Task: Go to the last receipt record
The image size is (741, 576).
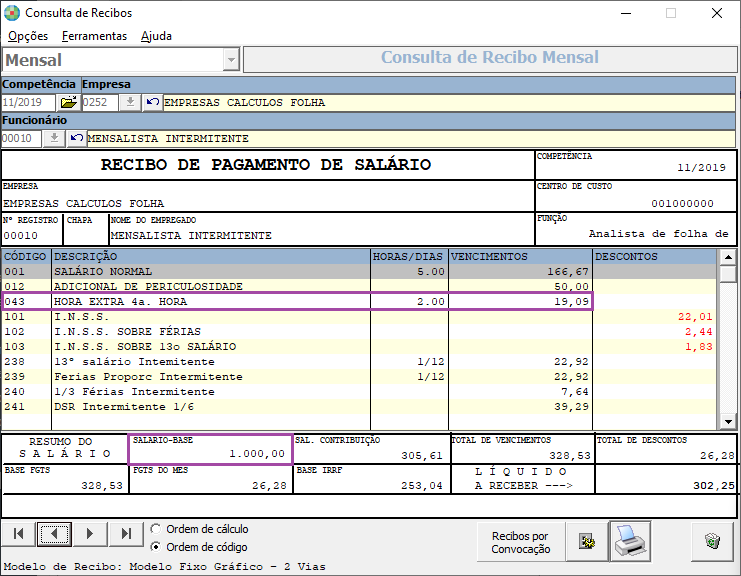Action: tap(126, 534)
